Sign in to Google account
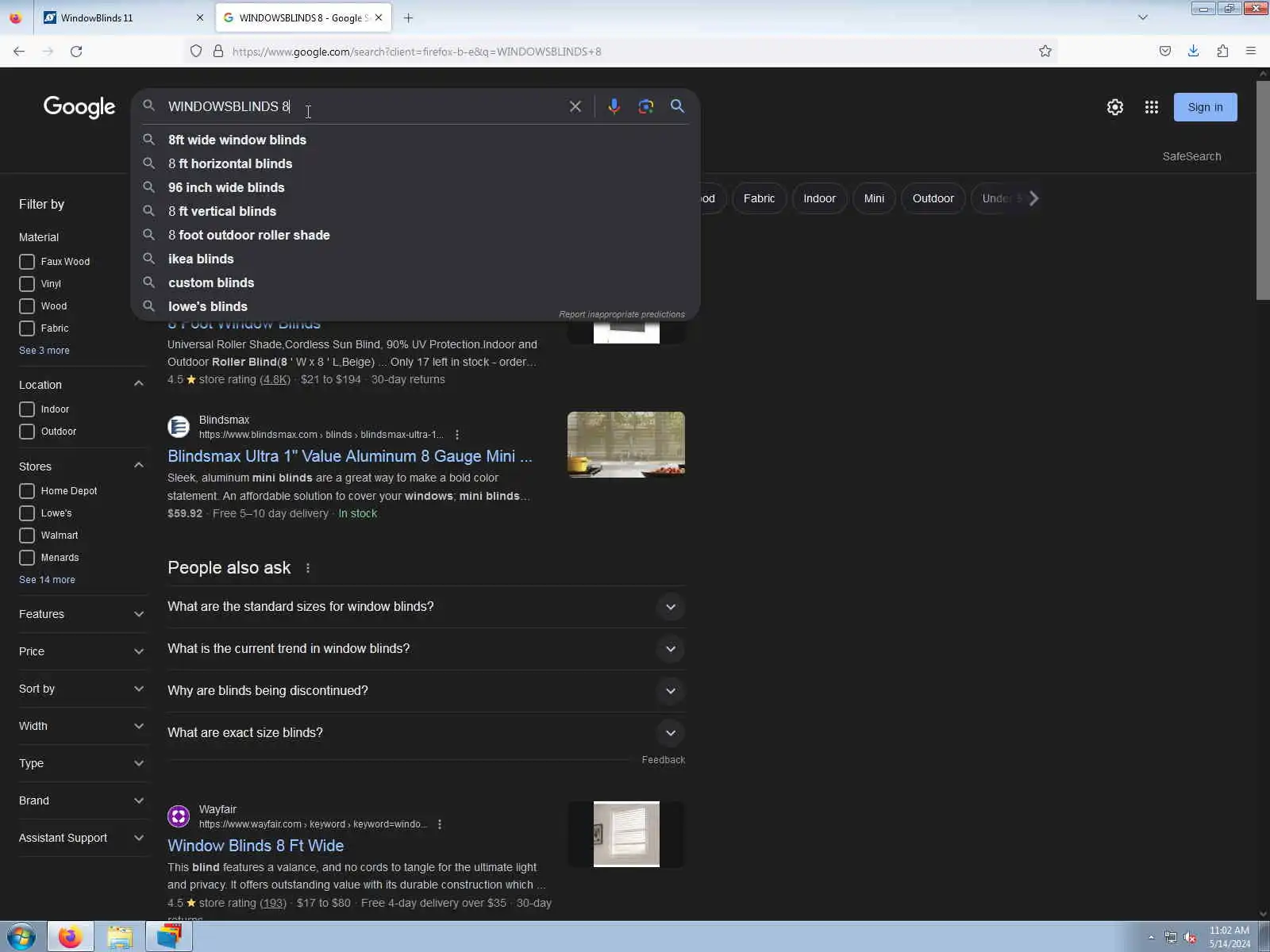Viewport: 1270px width, 952px height. pos(1205,107)
